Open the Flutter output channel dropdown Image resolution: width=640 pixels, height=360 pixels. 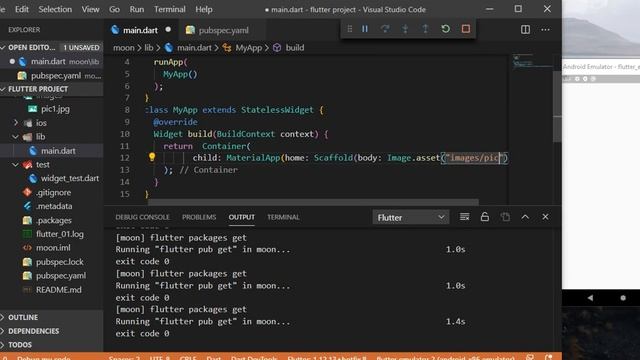[x=411, y=218]
